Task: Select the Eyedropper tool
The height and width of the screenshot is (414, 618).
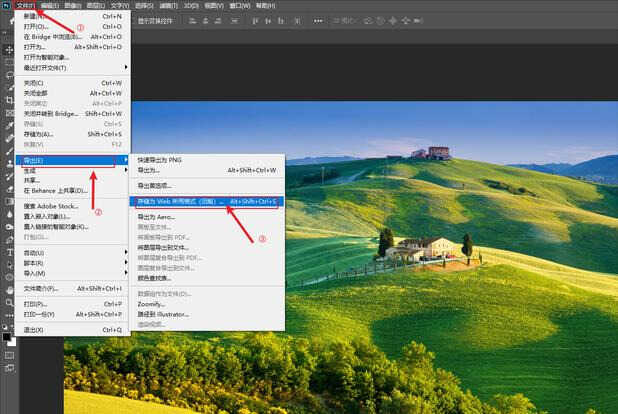Action: [9, 125]
